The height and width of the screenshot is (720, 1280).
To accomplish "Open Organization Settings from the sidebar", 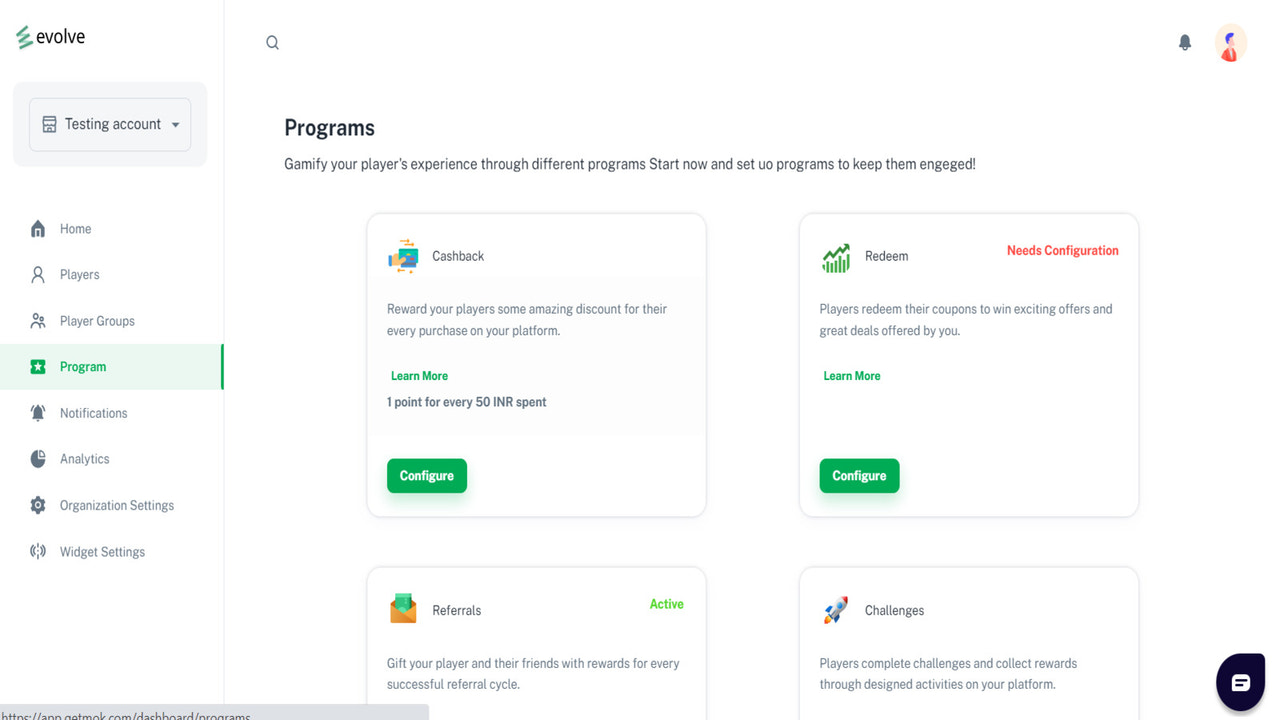I will click(117, 505).
